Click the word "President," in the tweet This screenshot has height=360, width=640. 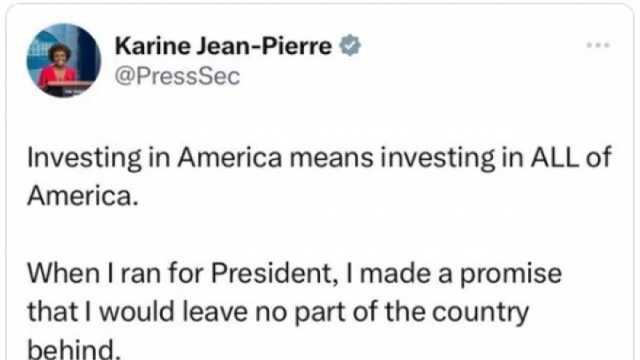tap(276, 273)
